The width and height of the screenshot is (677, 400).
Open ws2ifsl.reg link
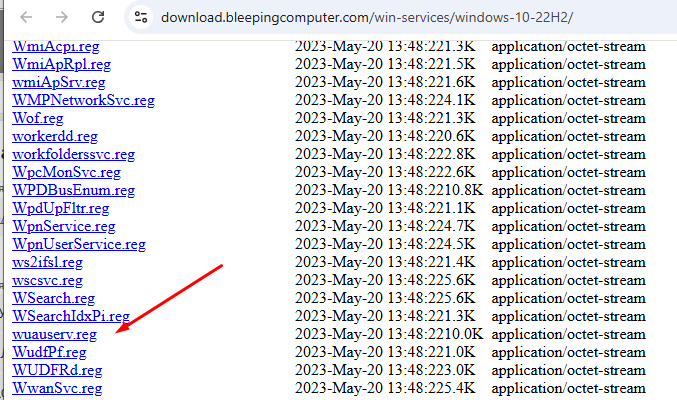47,262
